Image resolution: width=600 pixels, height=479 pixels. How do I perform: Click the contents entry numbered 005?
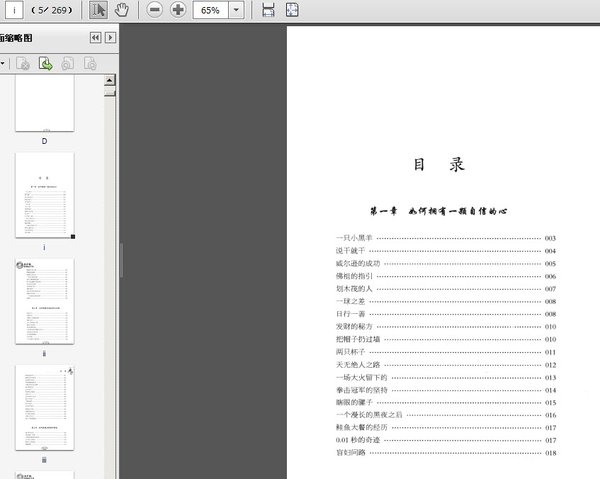(x=446, y=263)
